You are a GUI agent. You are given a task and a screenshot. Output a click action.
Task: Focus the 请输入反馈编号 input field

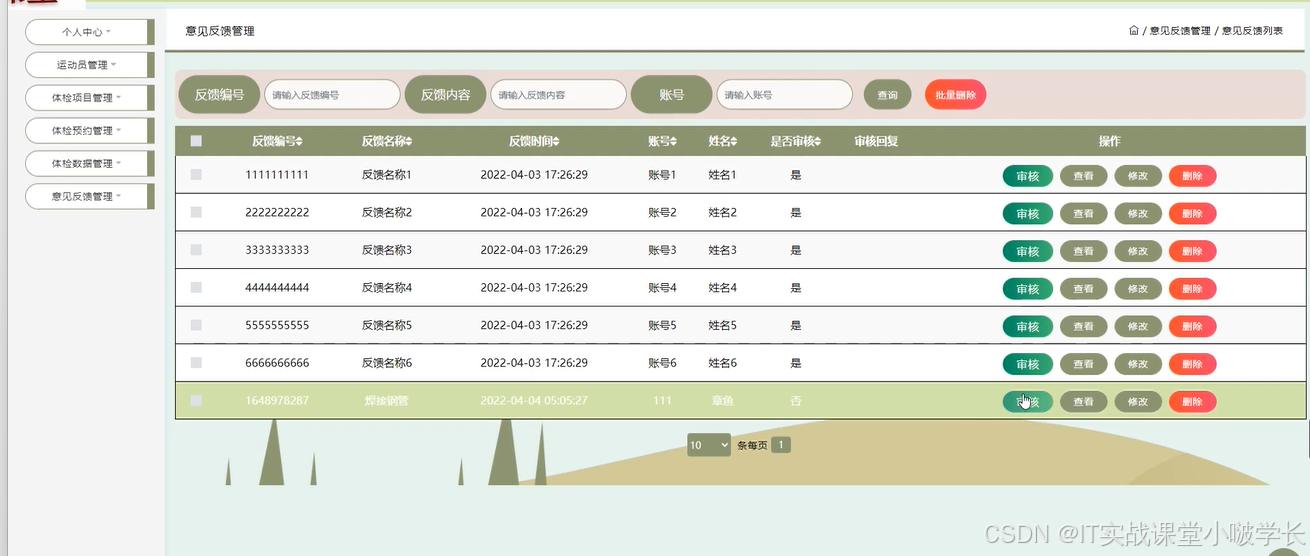pos(332,95)
